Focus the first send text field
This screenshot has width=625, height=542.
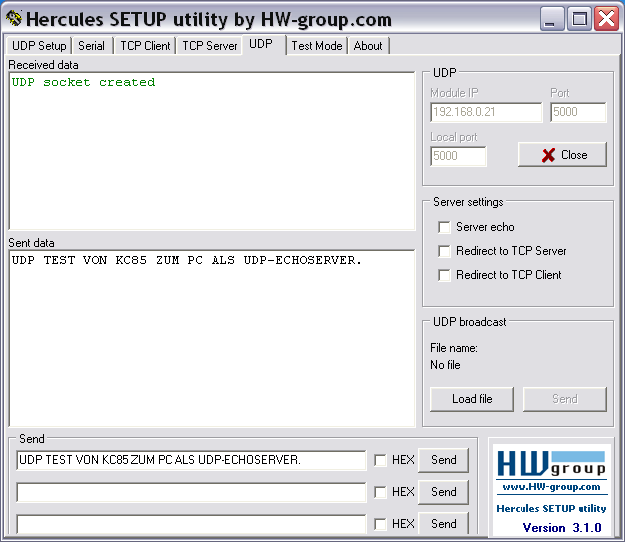coord(191,460)
